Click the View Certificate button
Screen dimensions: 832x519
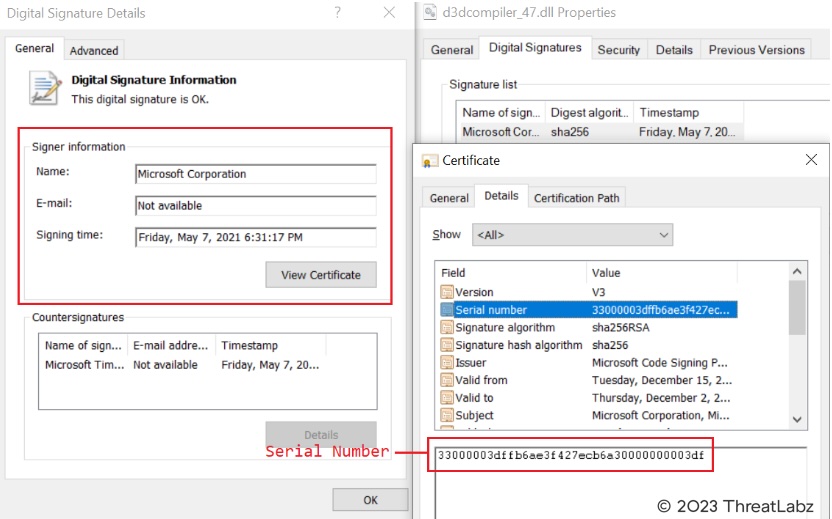tap(320, 275)
